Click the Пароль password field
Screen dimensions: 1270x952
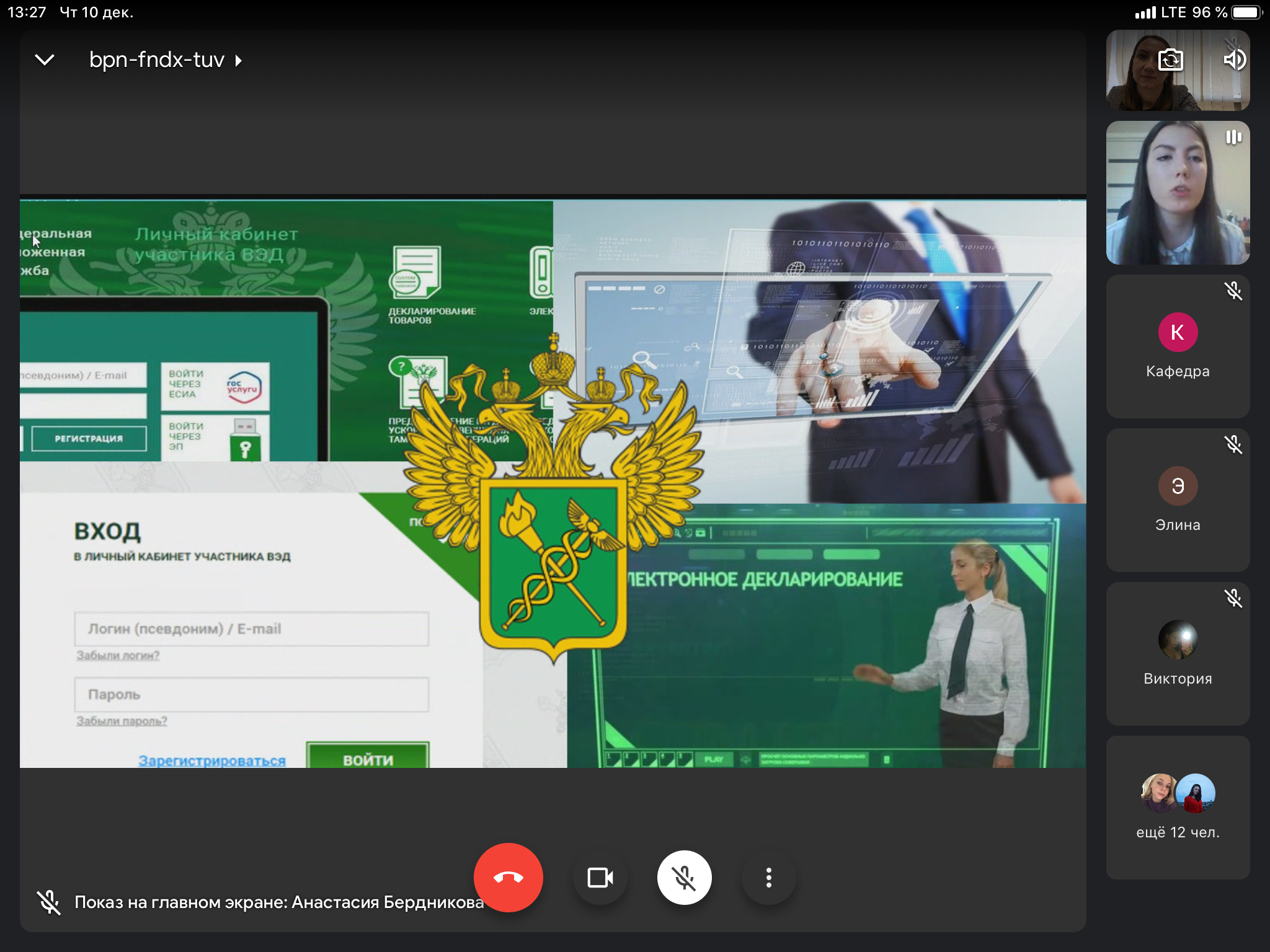tap(252, 695)
